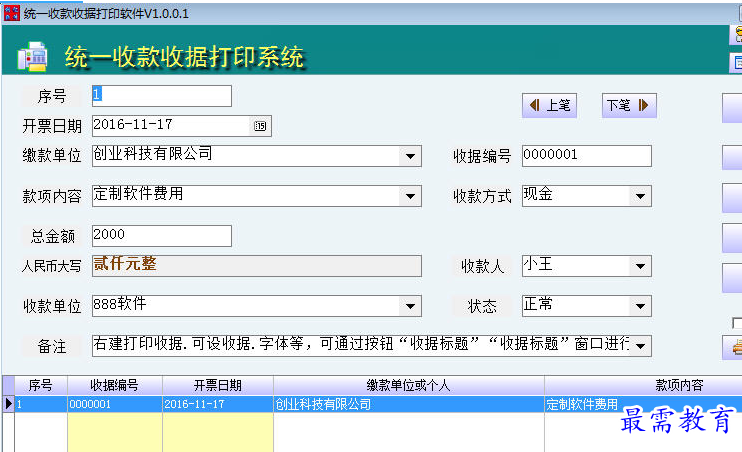Click the 款项内容 column header
The image size is (742, 452).
pos(644,385)
